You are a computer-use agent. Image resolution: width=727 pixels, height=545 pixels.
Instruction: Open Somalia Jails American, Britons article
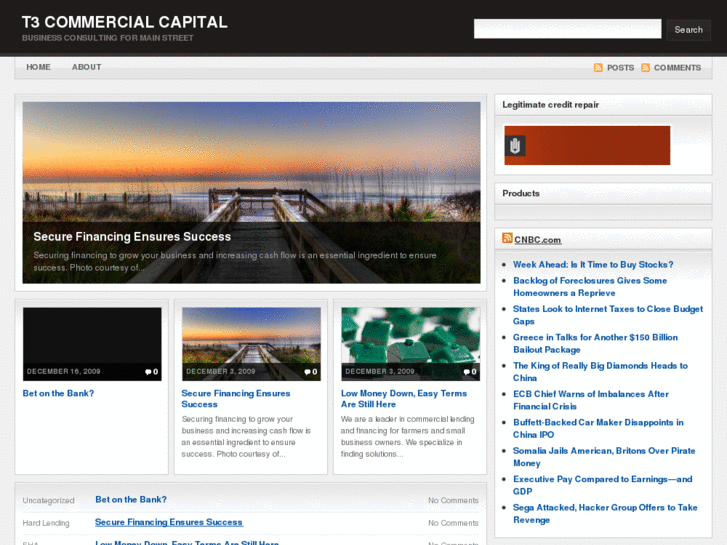(604, 456)
